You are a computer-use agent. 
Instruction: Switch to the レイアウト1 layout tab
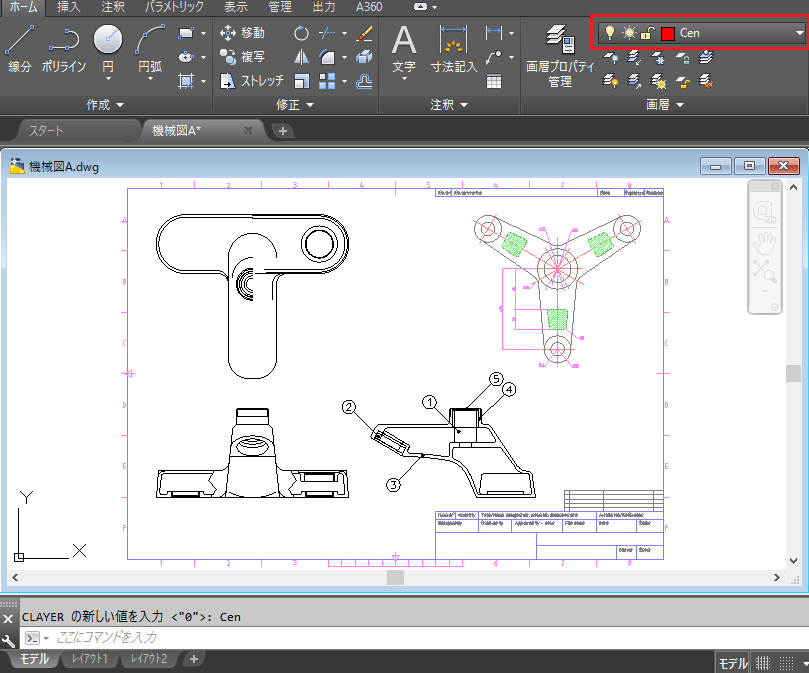point(89,659)
